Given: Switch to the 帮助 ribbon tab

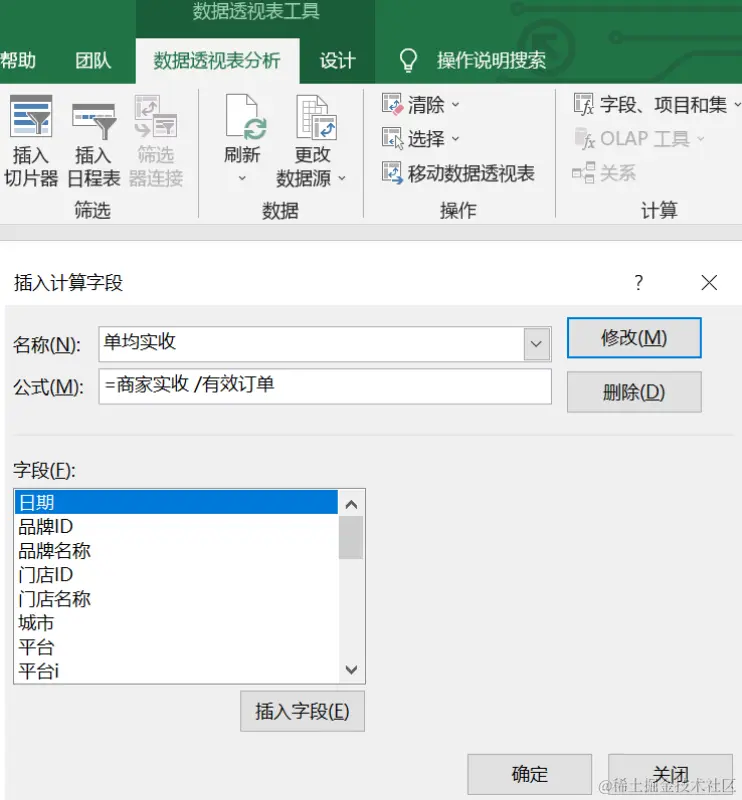Looking at the screenshot, I should [18, 61].
